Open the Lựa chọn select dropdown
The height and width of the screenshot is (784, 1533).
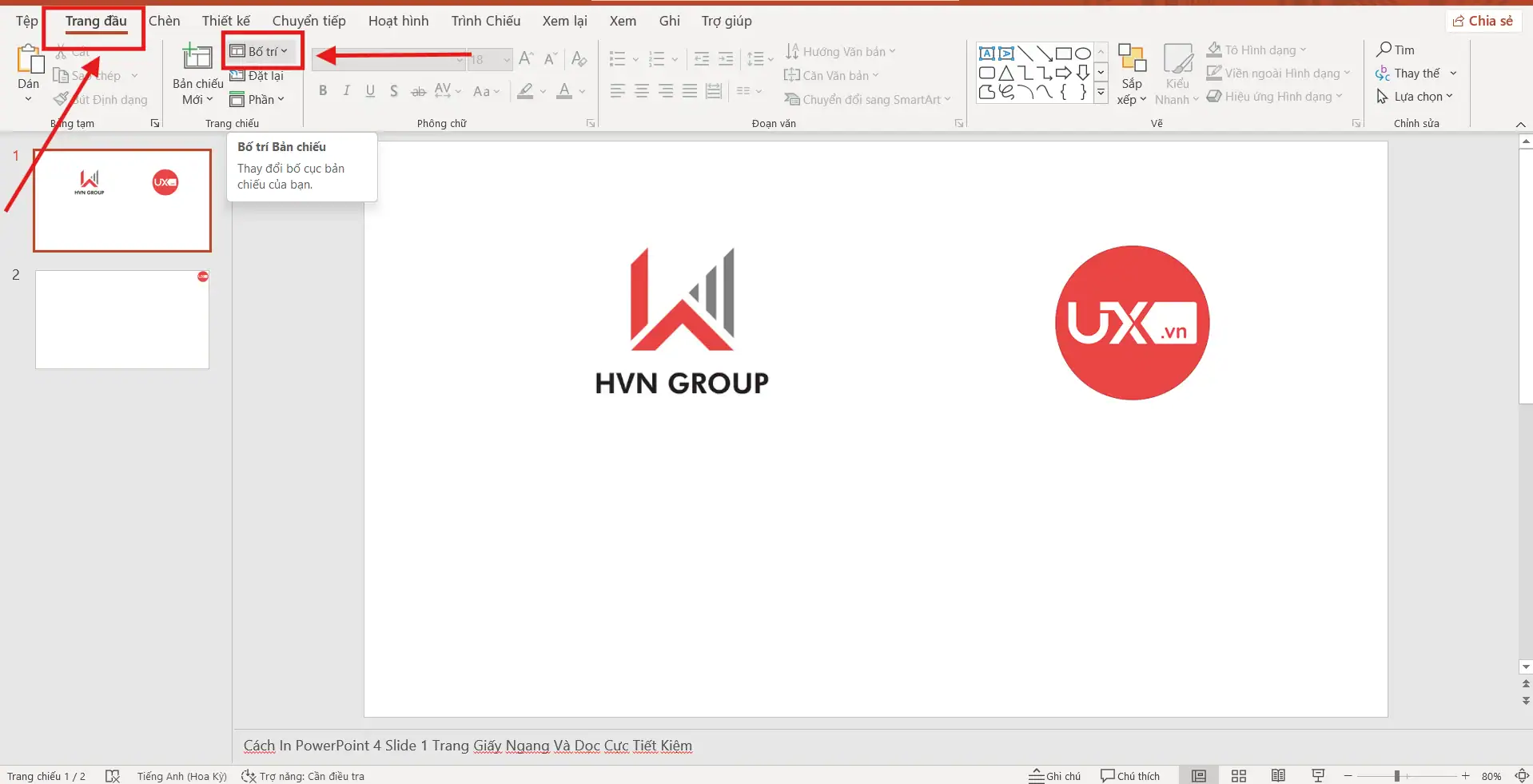coord(1416,97)
